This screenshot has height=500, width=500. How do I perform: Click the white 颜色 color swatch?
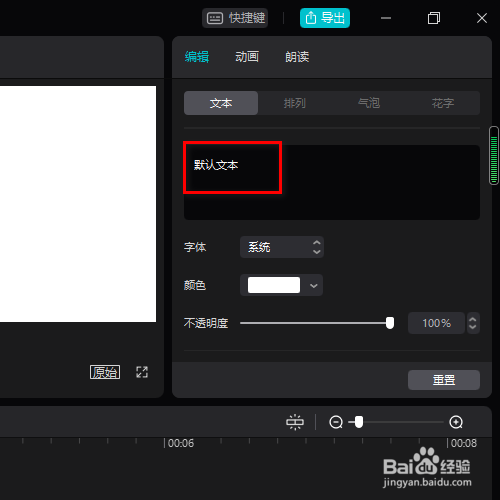coord(274,285)
